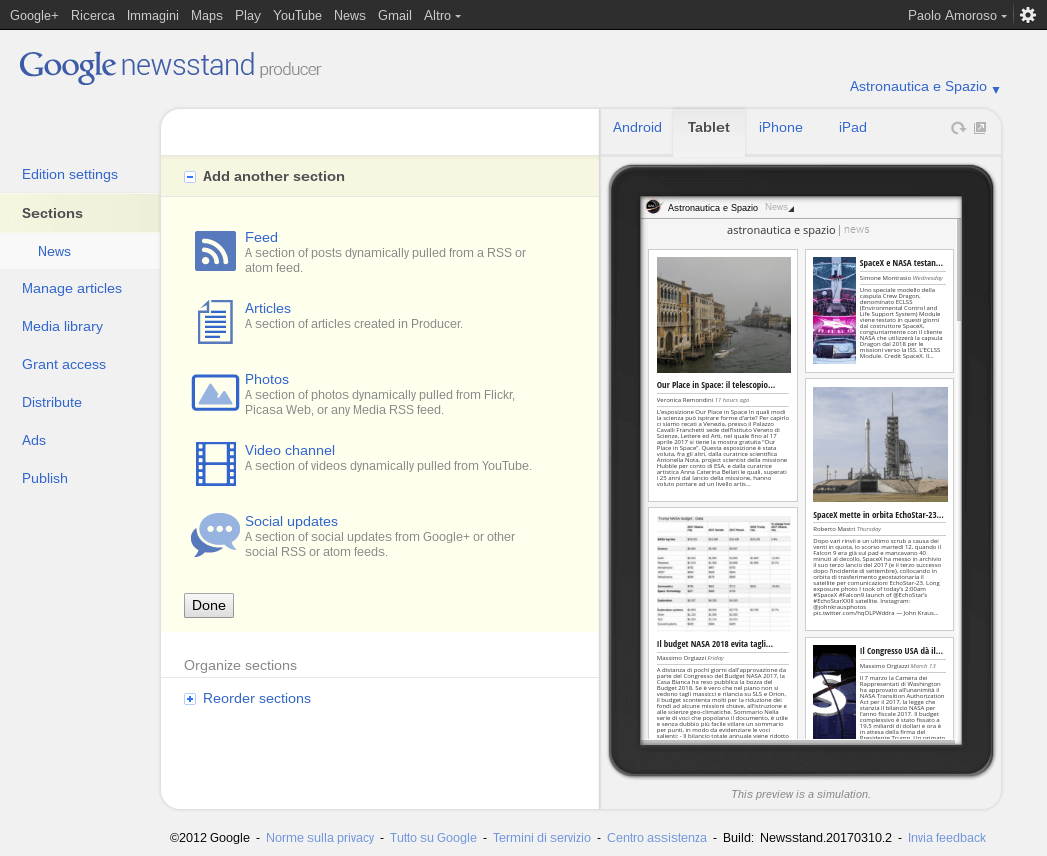Click the Astronautica e Spazio edition logo in preview

coord(653,207)
